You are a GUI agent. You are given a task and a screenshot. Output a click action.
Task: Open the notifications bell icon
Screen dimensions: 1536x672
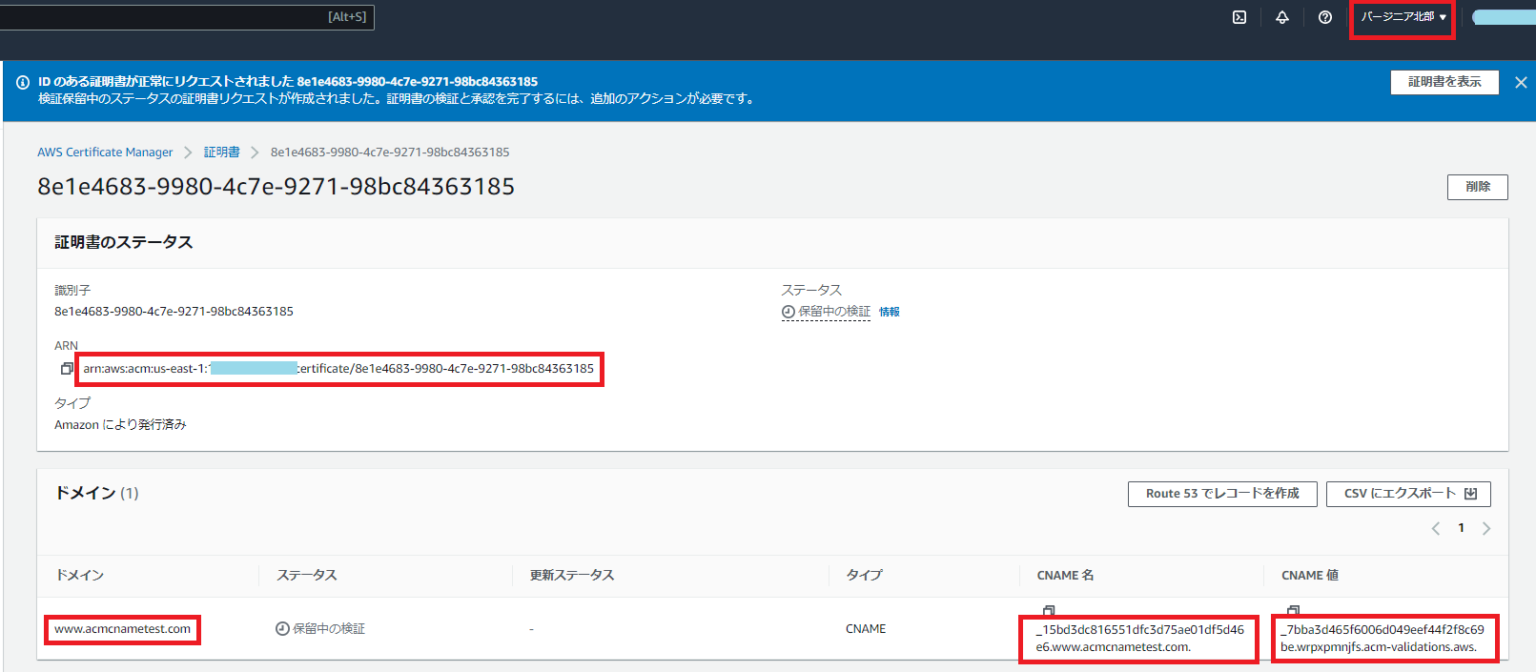[1282, 16]
